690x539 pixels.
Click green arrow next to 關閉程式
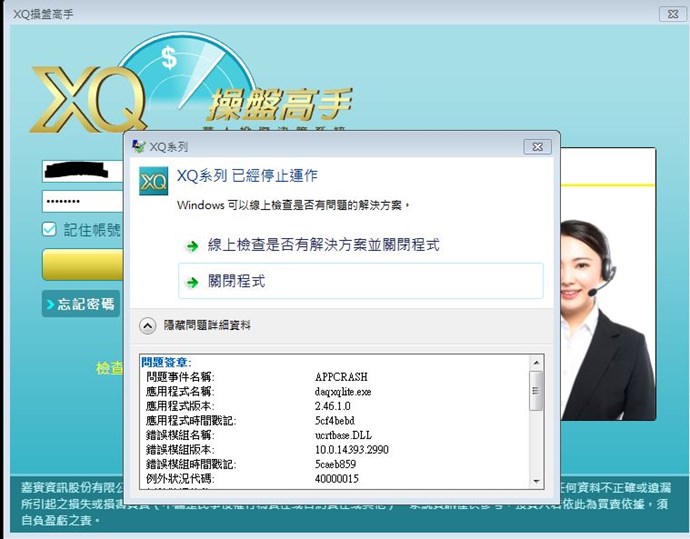point(190,283)
